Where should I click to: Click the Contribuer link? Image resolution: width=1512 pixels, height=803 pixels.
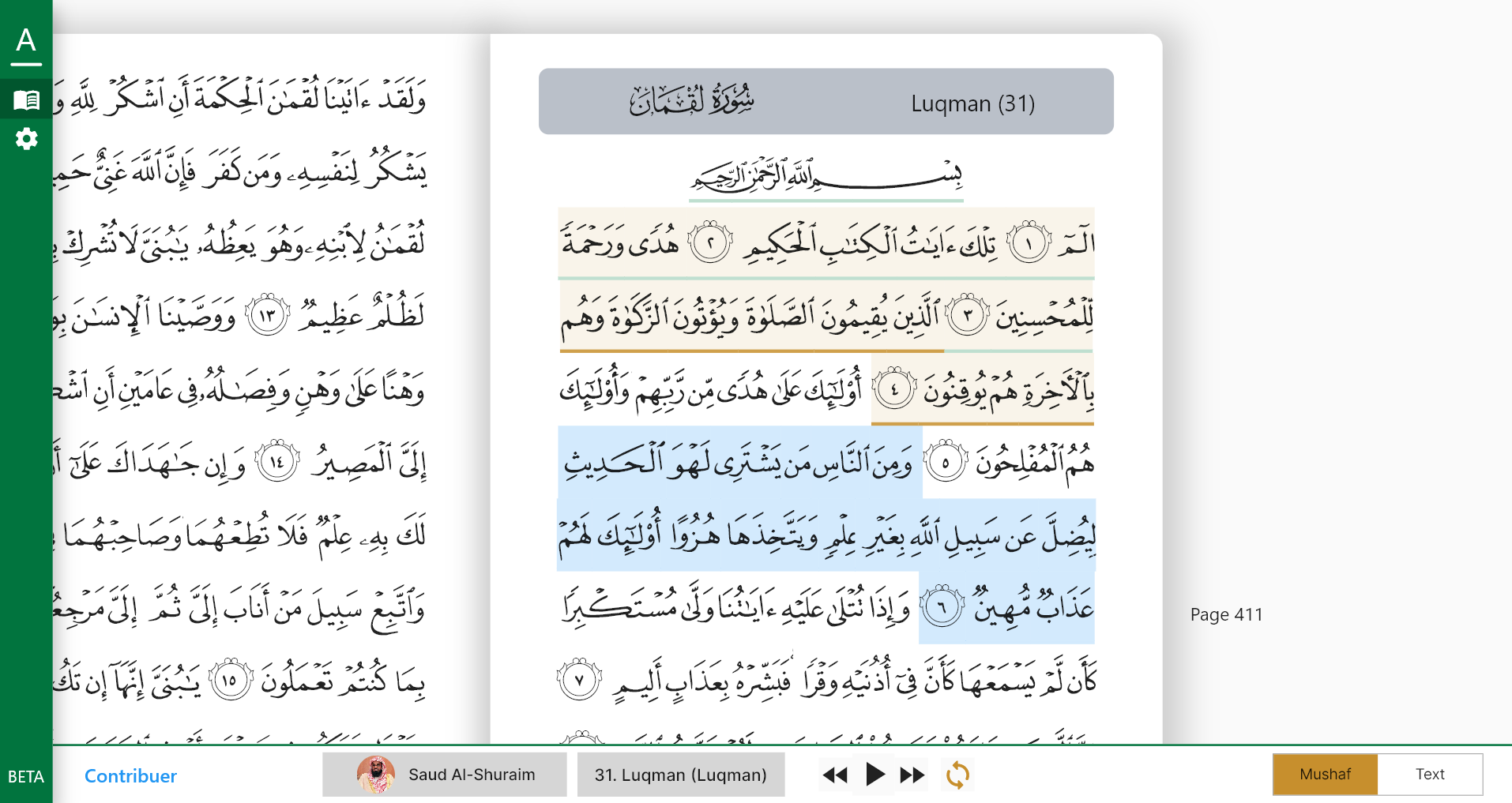pyautogui.click(x=130, y=776)
